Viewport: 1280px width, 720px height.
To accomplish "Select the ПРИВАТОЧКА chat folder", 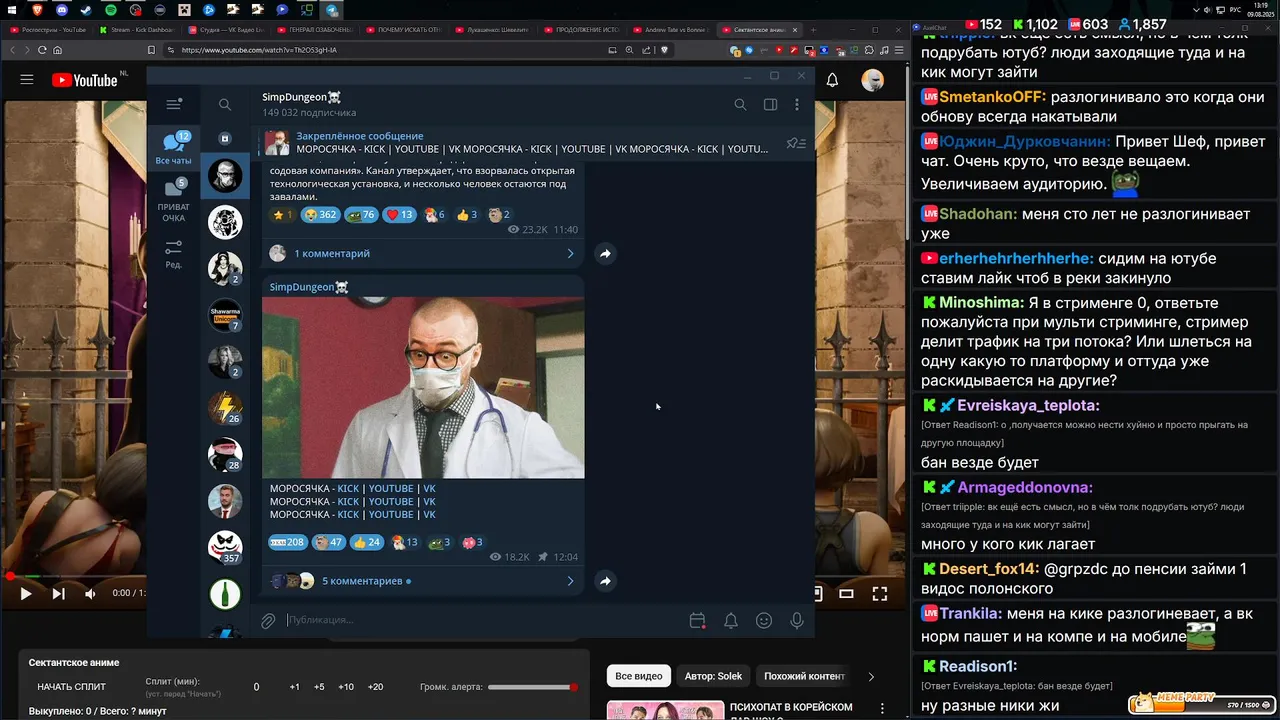I will click(x=173, y=200).
